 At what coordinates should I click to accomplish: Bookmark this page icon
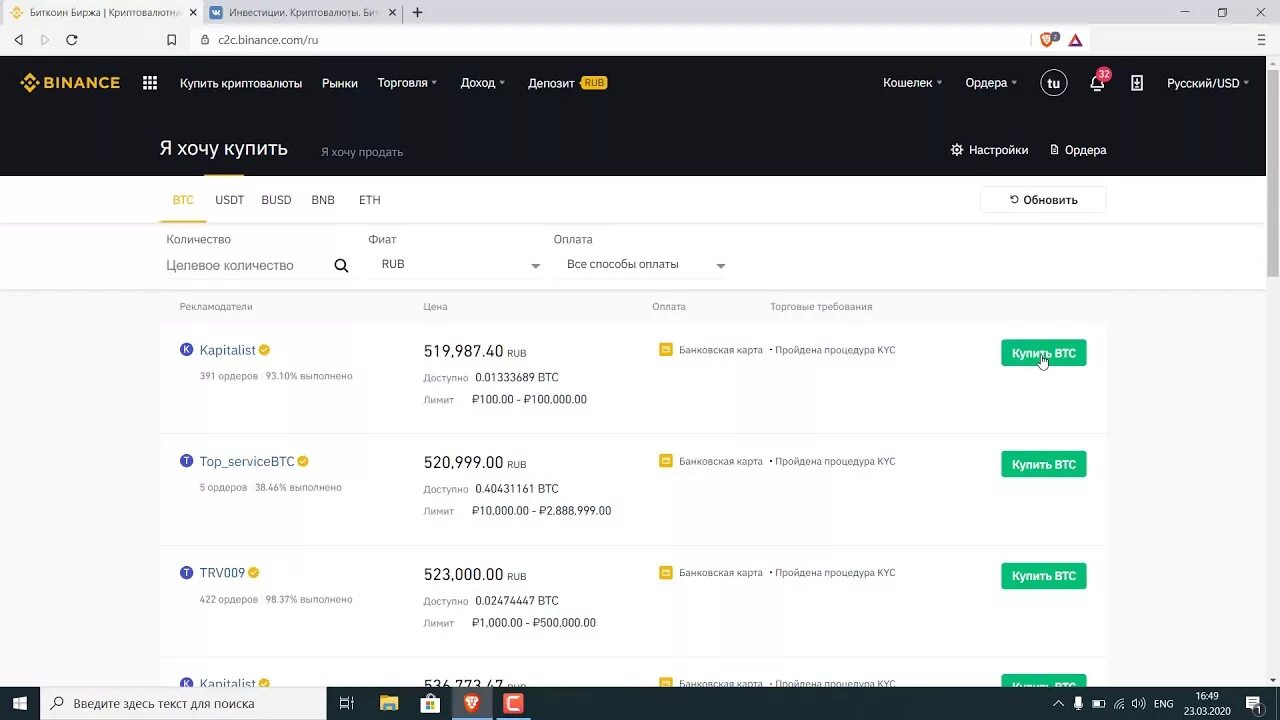tap(172, 40)
